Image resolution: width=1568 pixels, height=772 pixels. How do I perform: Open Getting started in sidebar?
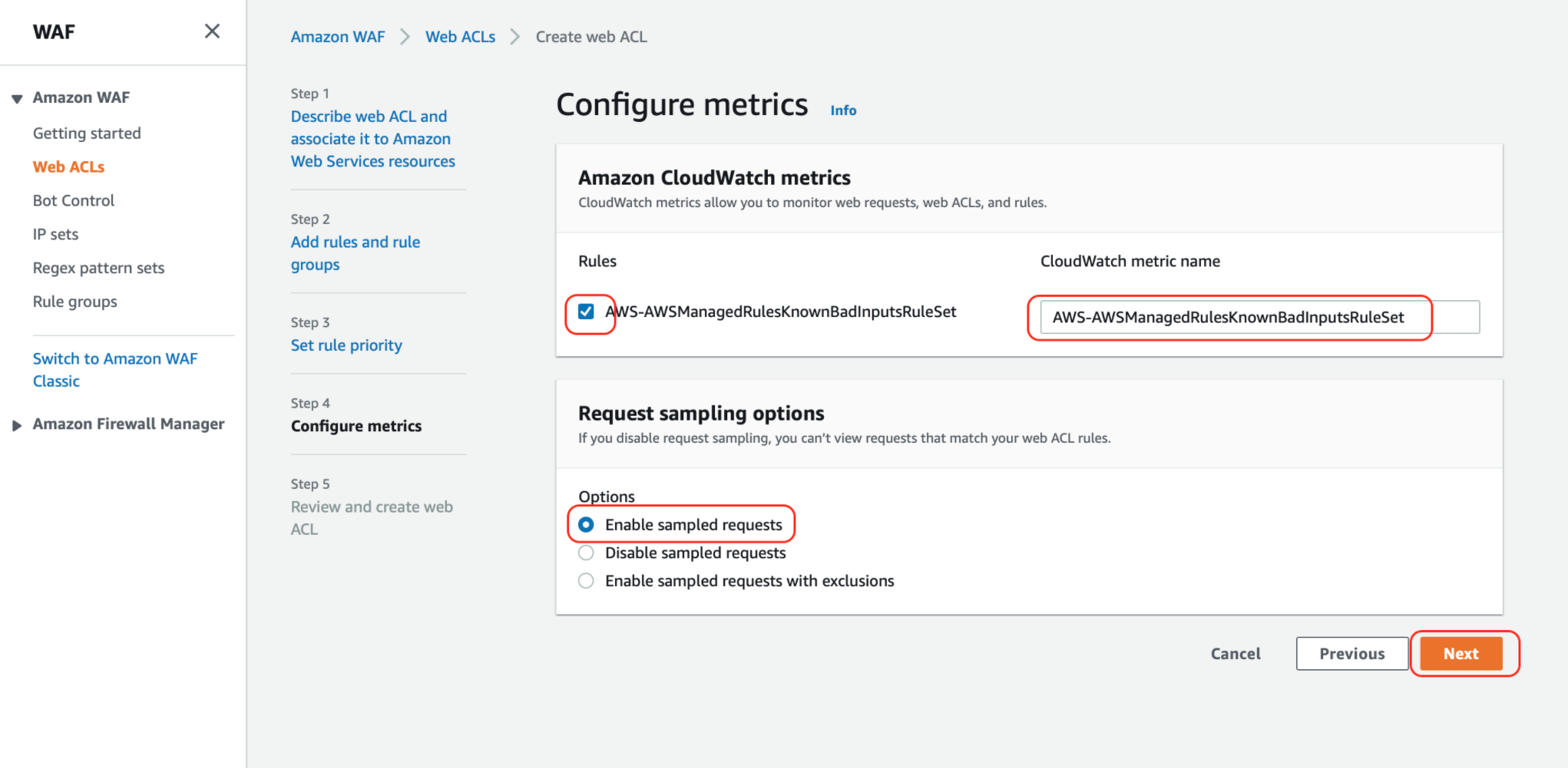pyautogui.click(x=87, y=133)
